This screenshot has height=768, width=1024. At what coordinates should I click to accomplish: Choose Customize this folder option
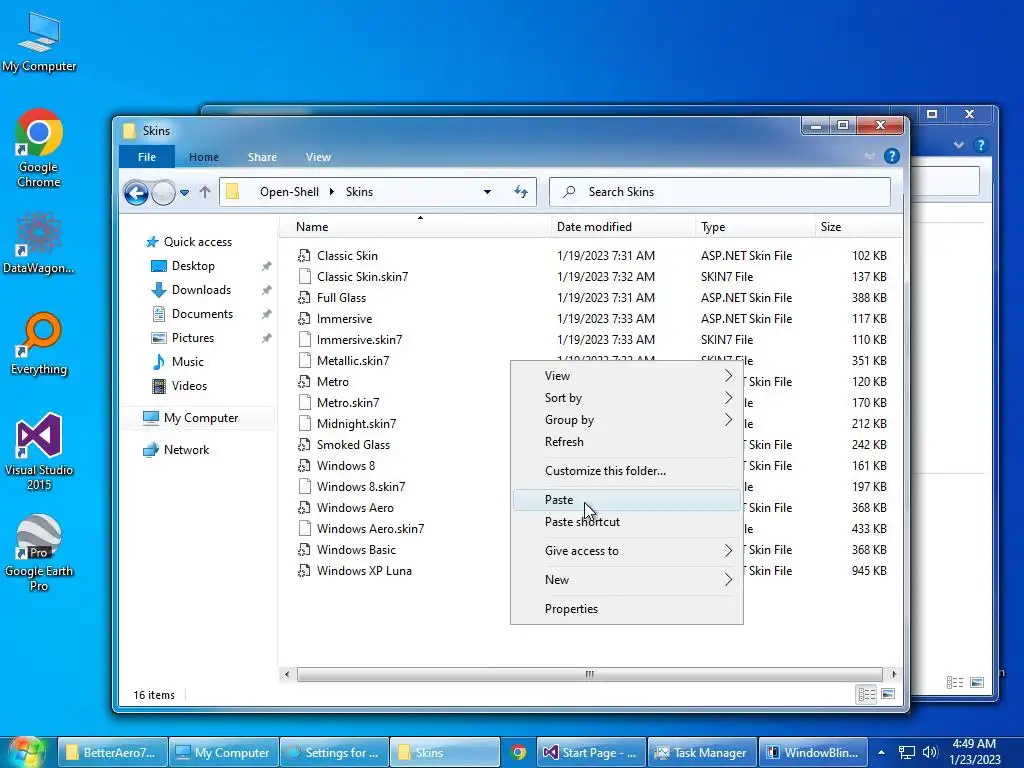click(x=627, y=471)
